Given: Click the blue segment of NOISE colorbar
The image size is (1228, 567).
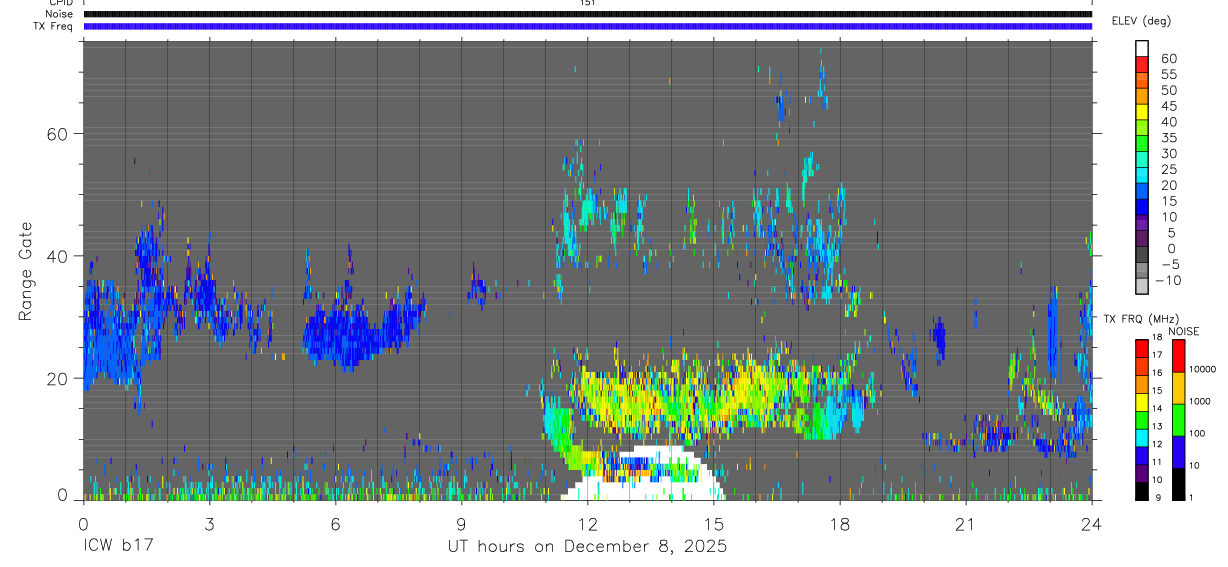Looking at the screenshot, I should pyautogui.click(x=1178, y=452).
